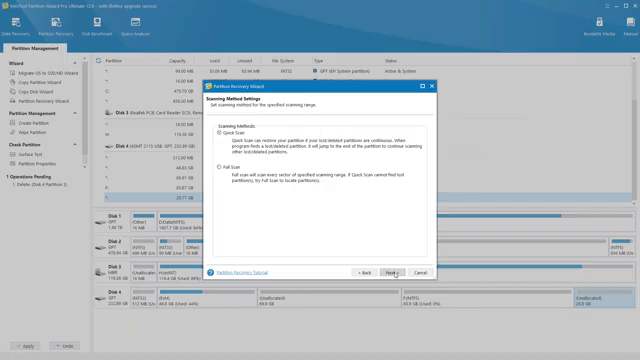
Task: Sort by Capacity column header
Action: pos(178,61)
